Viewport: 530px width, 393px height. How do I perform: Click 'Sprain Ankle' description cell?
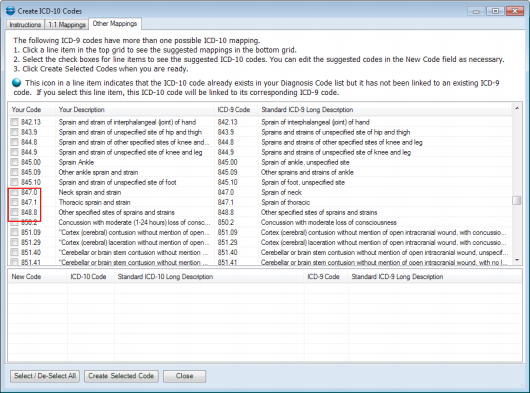pyautogui.click(x=76, y=162)
